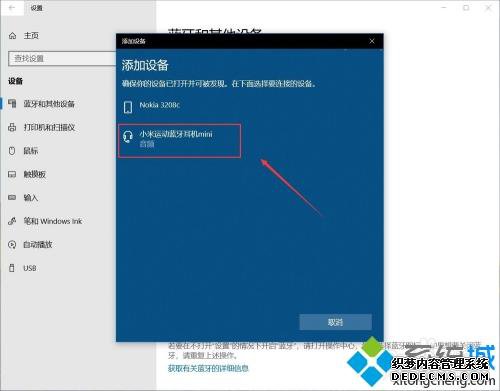Open the 主页 home icon
Screen dimensions: 500x391
(12, 36)
